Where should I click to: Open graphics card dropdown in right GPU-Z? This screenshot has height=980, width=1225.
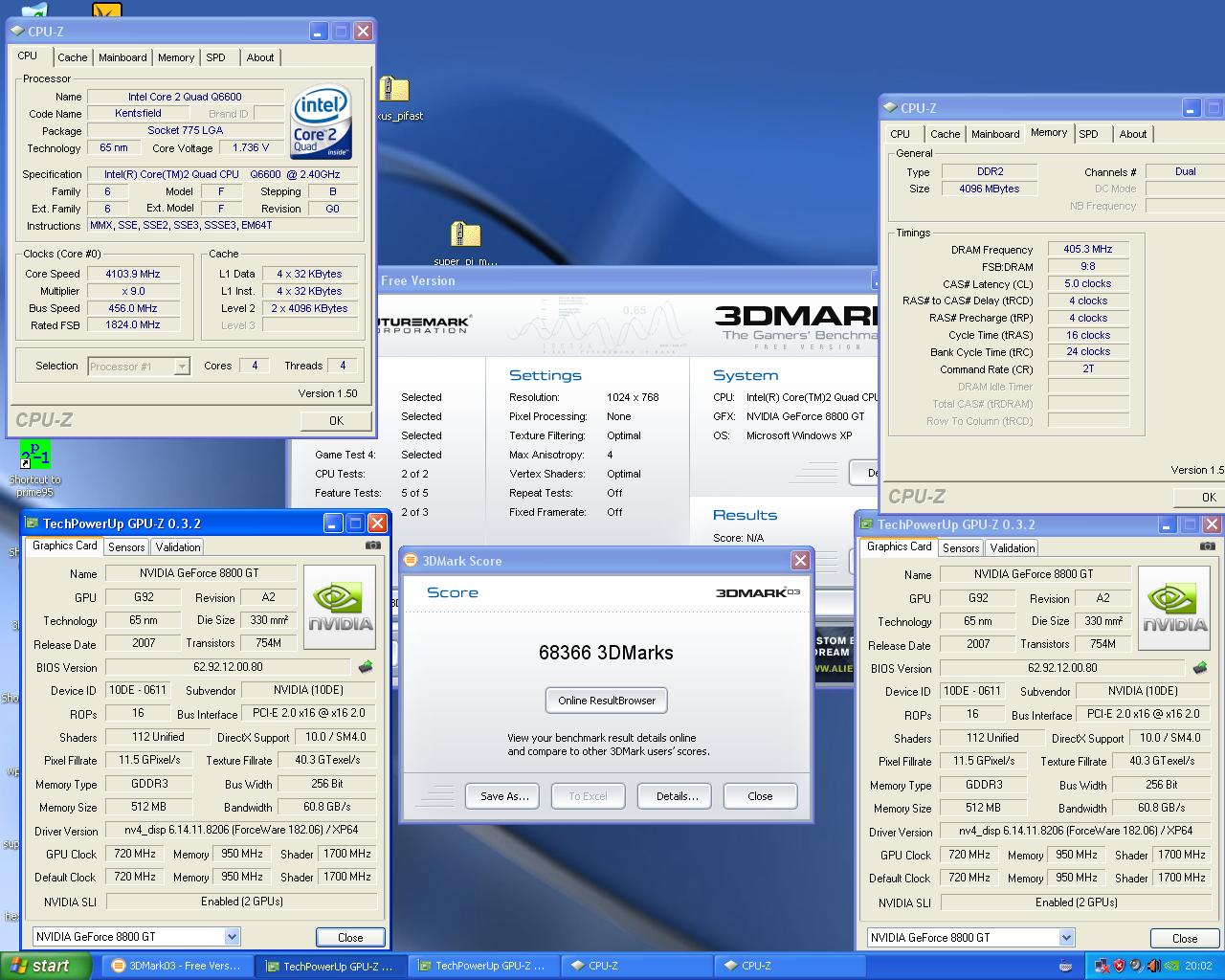point(1066,938)
